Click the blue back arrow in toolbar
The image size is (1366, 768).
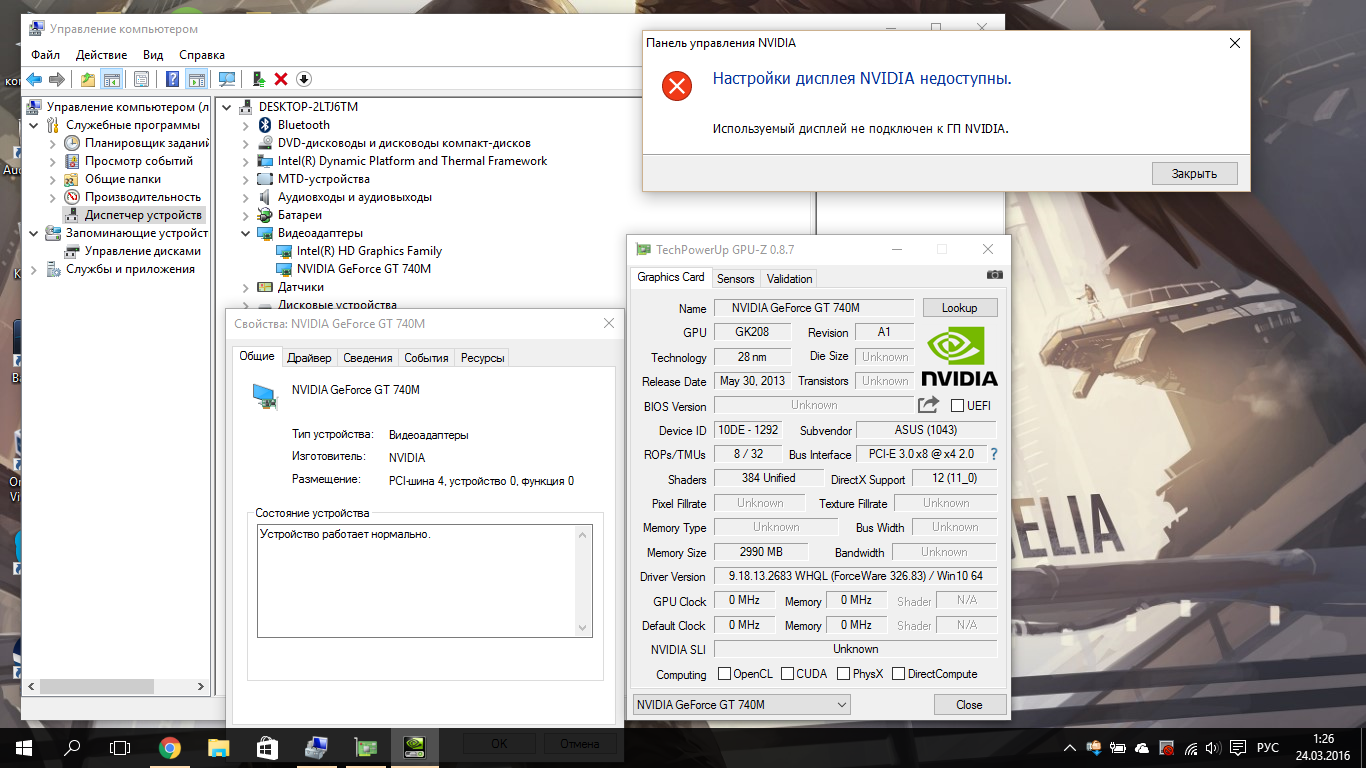pyautogui.click(x=34, y=79)
